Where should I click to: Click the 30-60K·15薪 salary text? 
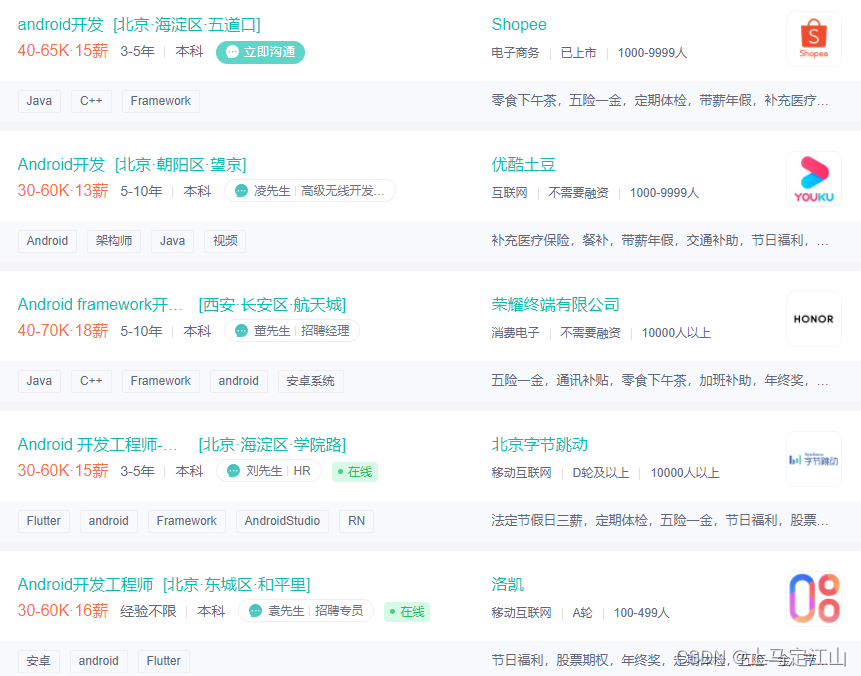pyautogui.click(x=63, y=471)
